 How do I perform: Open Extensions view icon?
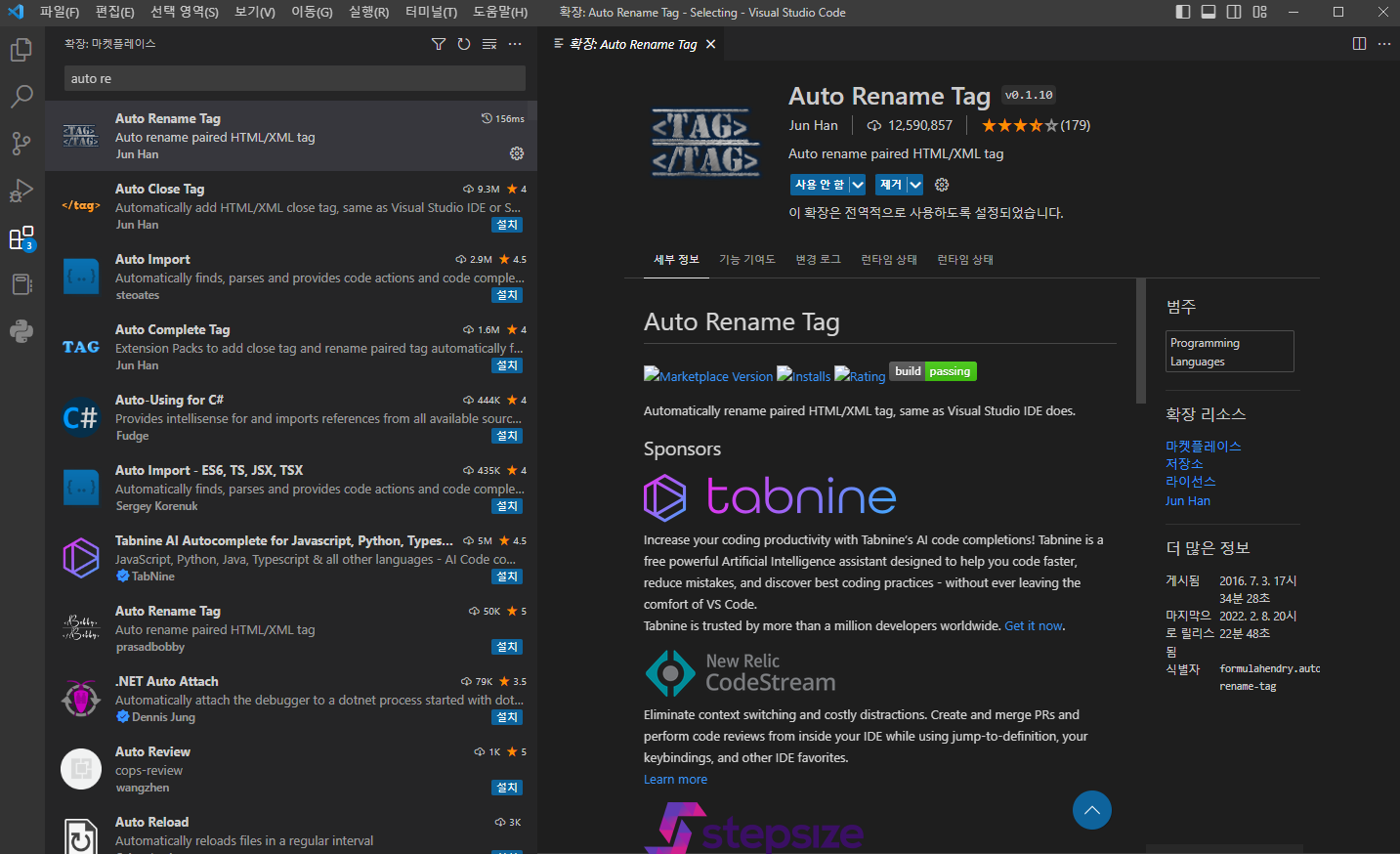pos(21,237)
